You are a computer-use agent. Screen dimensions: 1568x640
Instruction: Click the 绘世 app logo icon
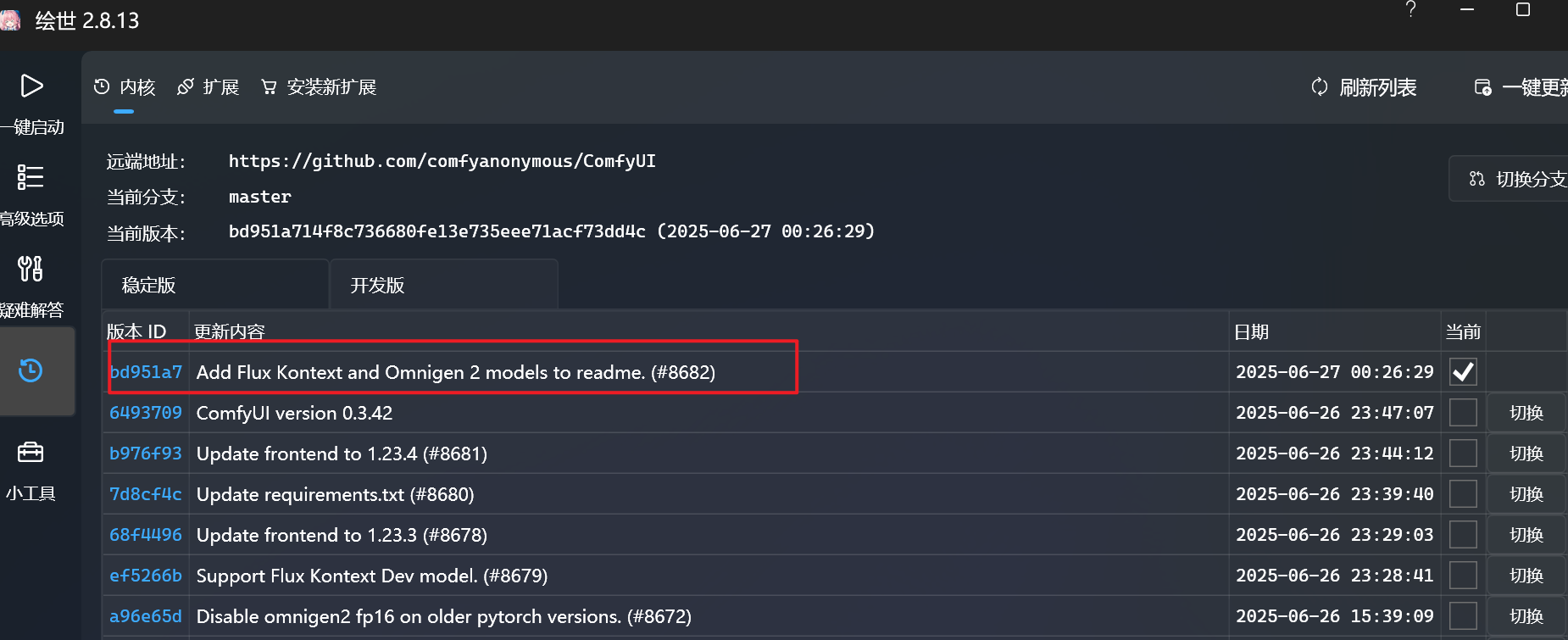coord(10,19)
